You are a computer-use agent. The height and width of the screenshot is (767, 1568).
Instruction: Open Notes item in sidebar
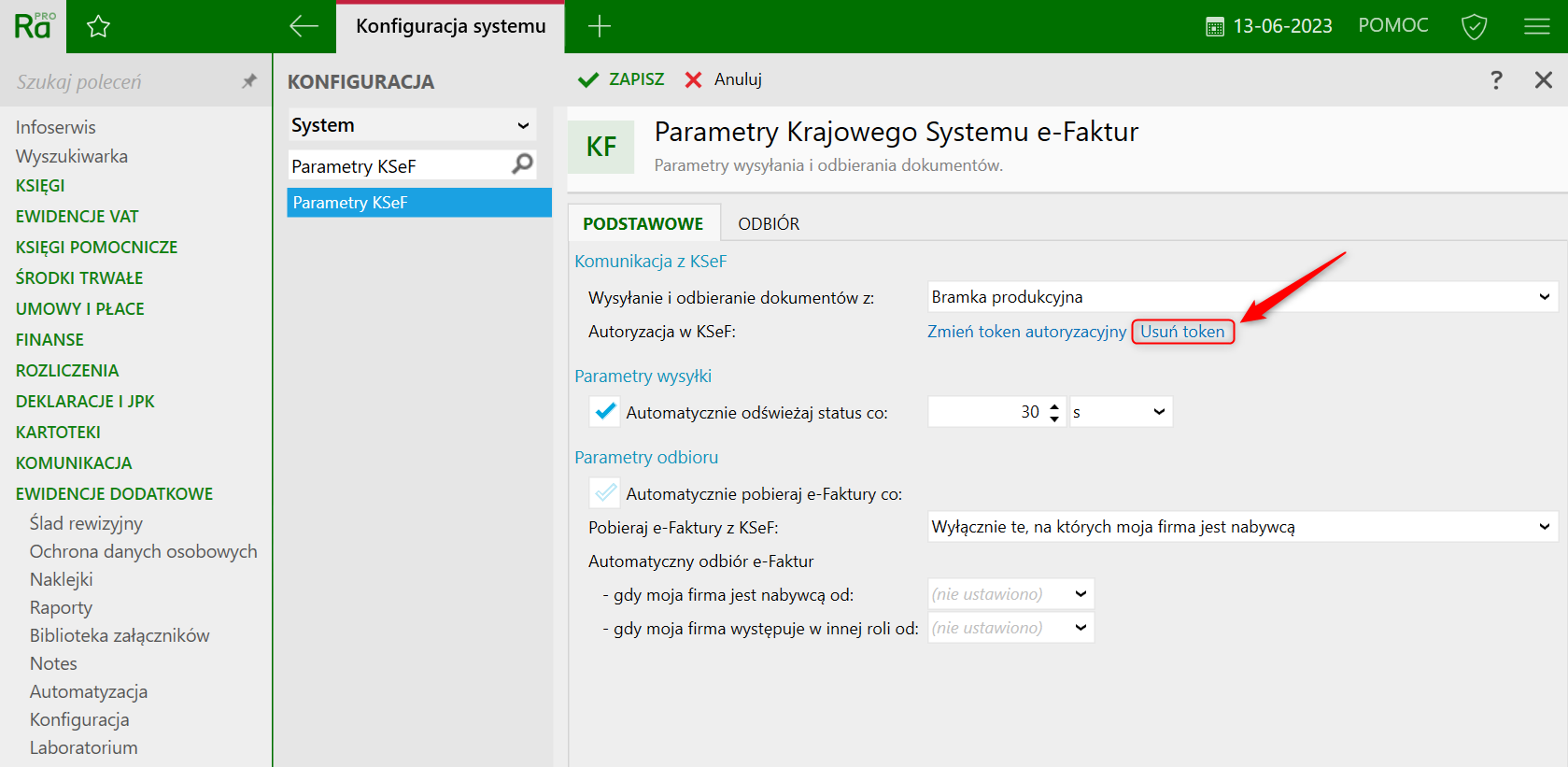pyautogui.click(x=53, y=663)
